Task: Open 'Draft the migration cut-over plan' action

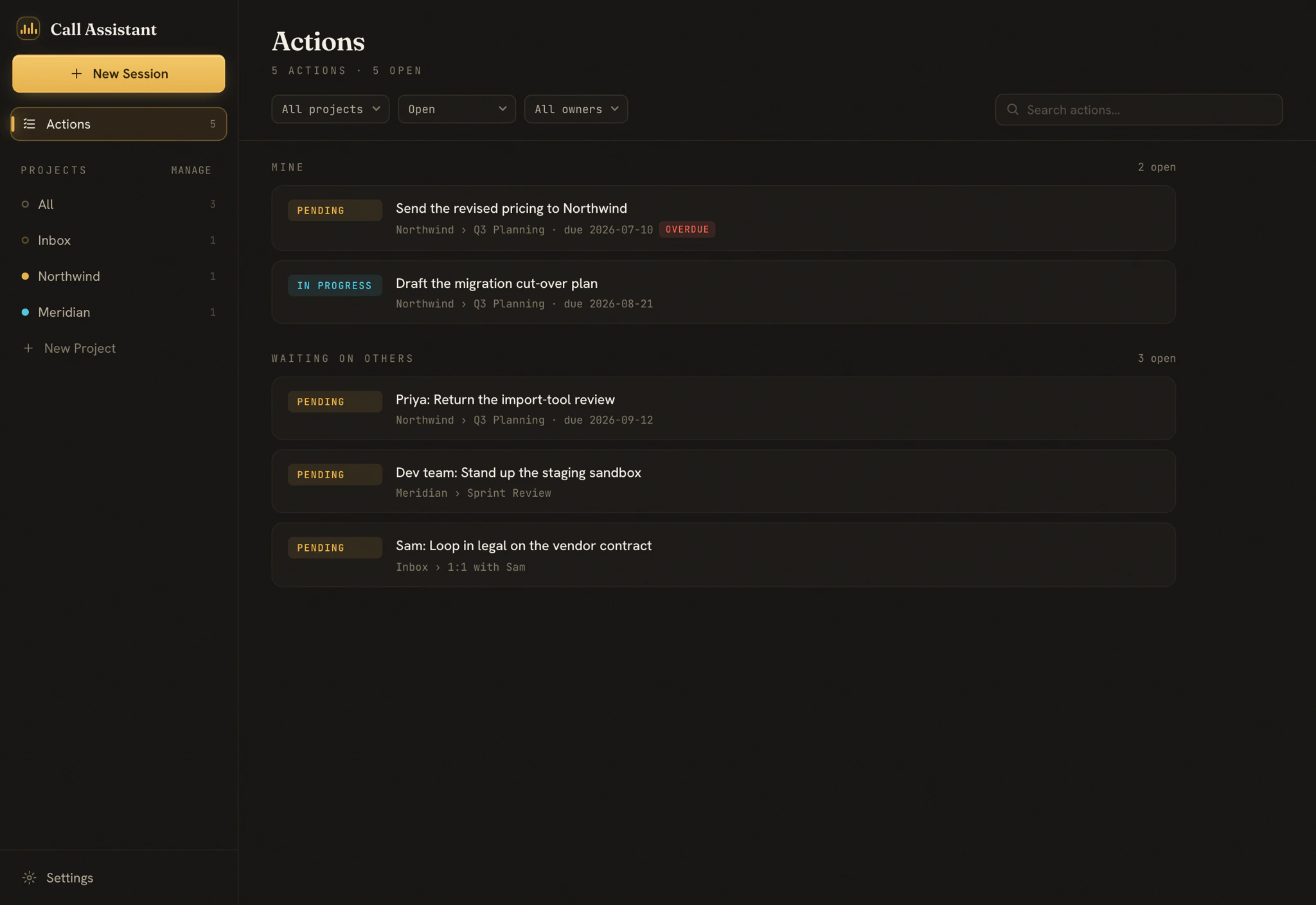Action: click(x=724, y=292)
